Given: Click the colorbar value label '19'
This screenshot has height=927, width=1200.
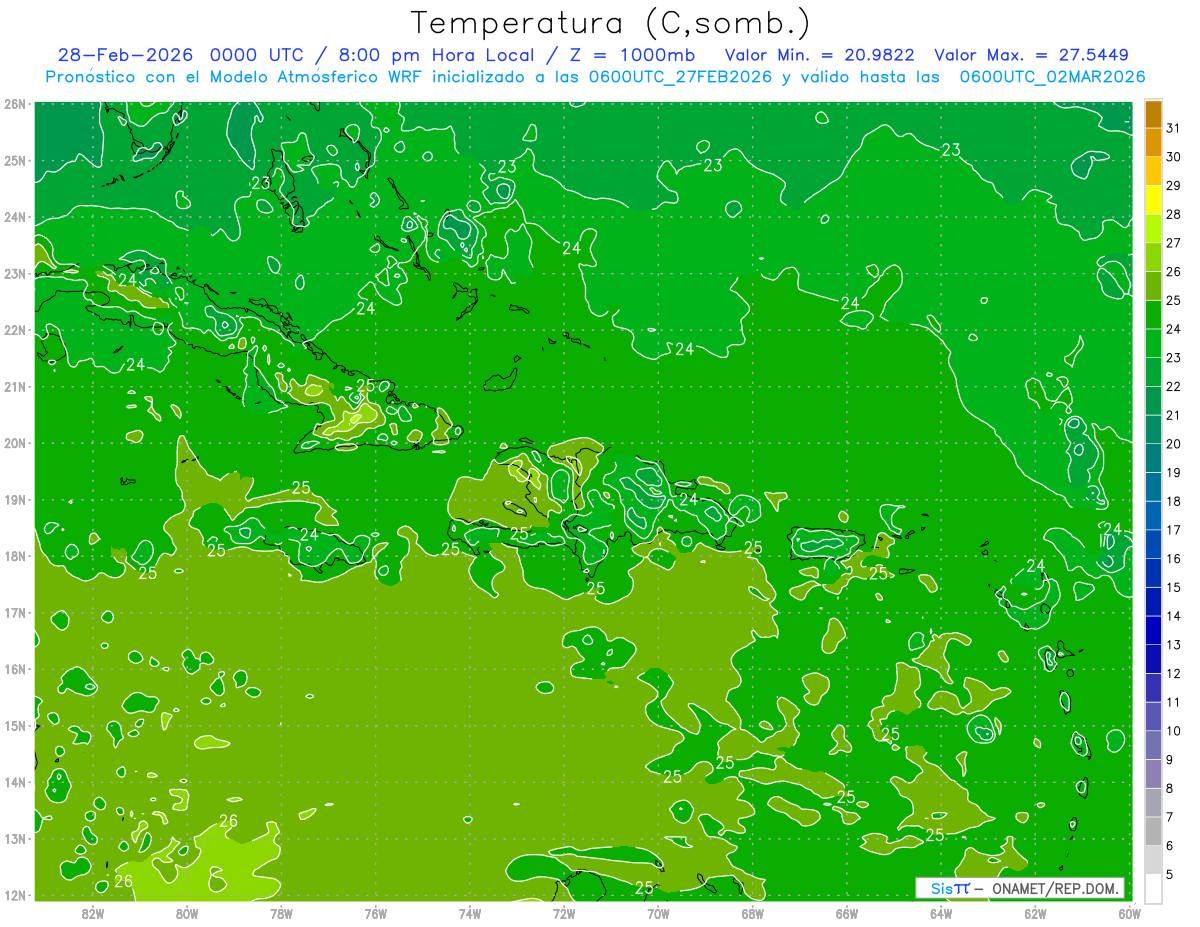Looking at the screenshot, I should 1173,472.
